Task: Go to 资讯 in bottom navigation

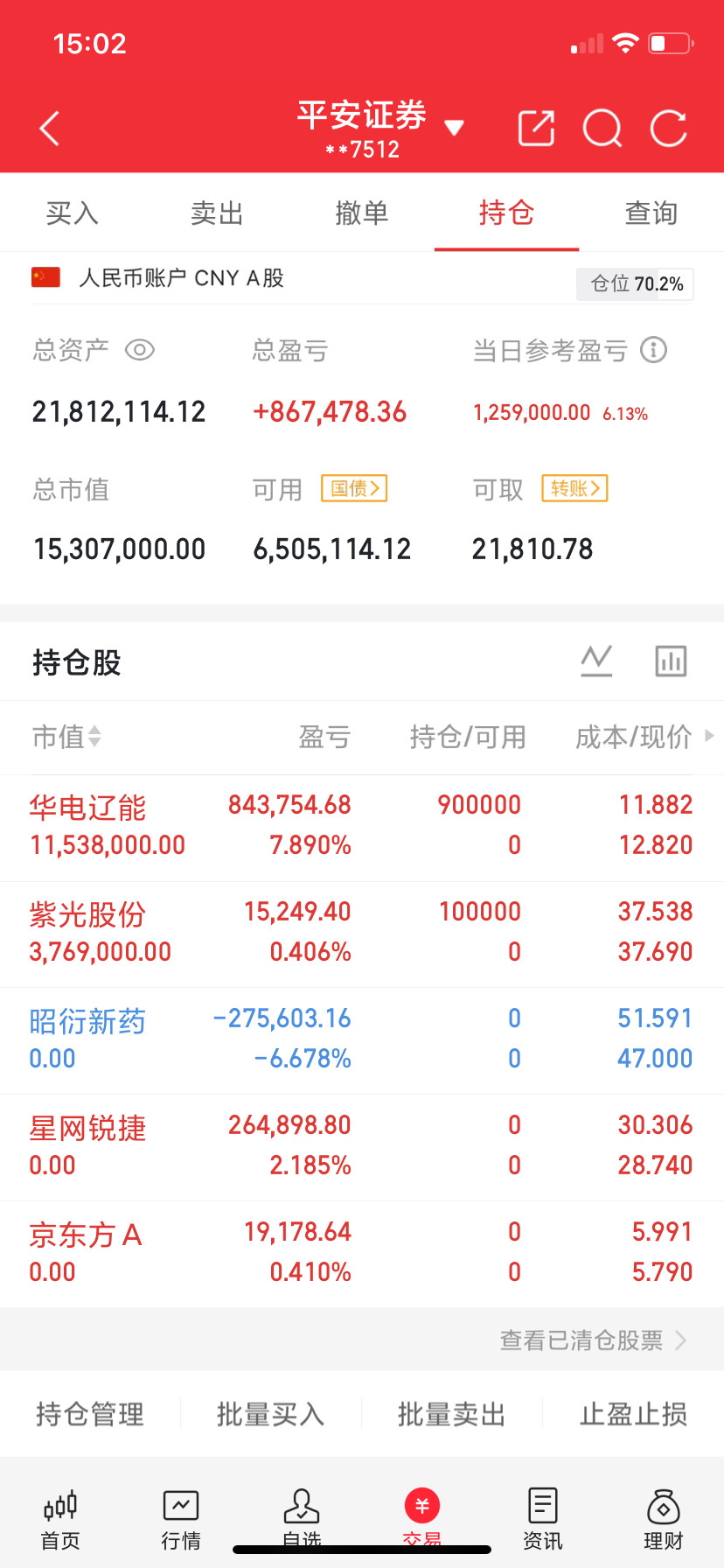Action: point(543,1520)
